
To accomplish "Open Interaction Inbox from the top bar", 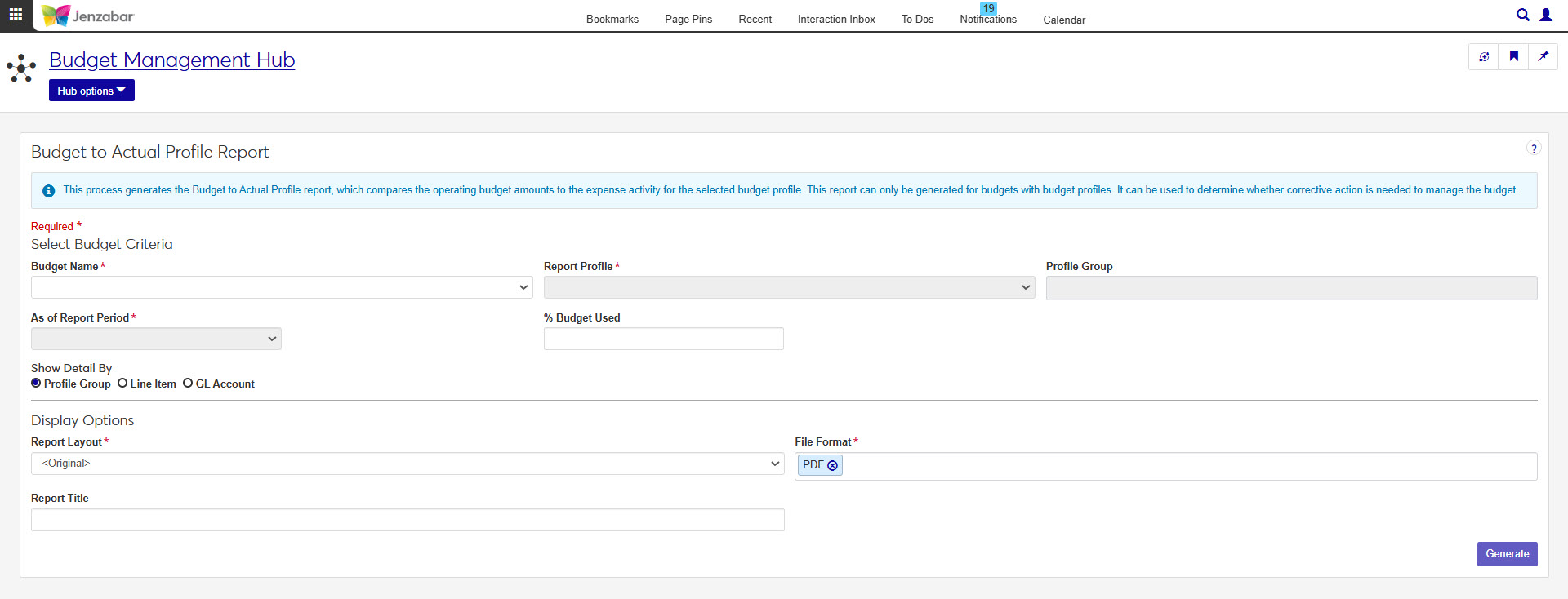I will [835, 19].
